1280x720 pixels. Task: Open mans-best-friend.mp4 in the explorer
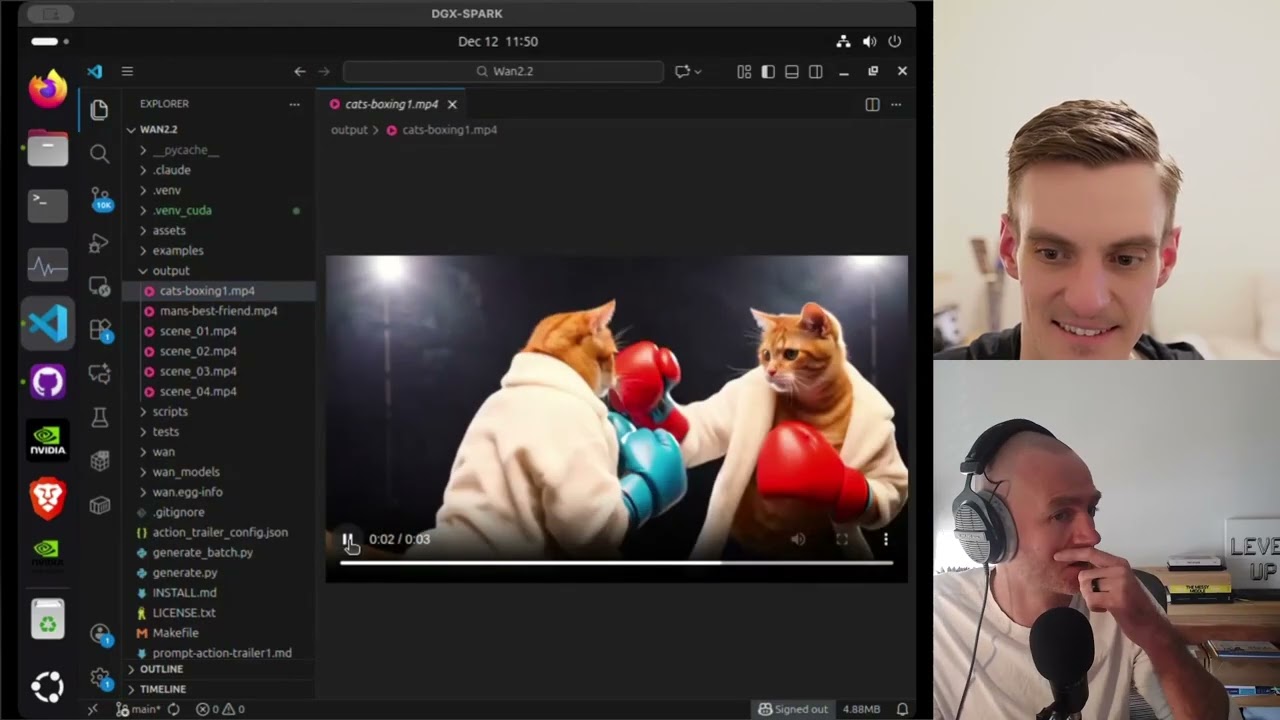tap(218, 311)
